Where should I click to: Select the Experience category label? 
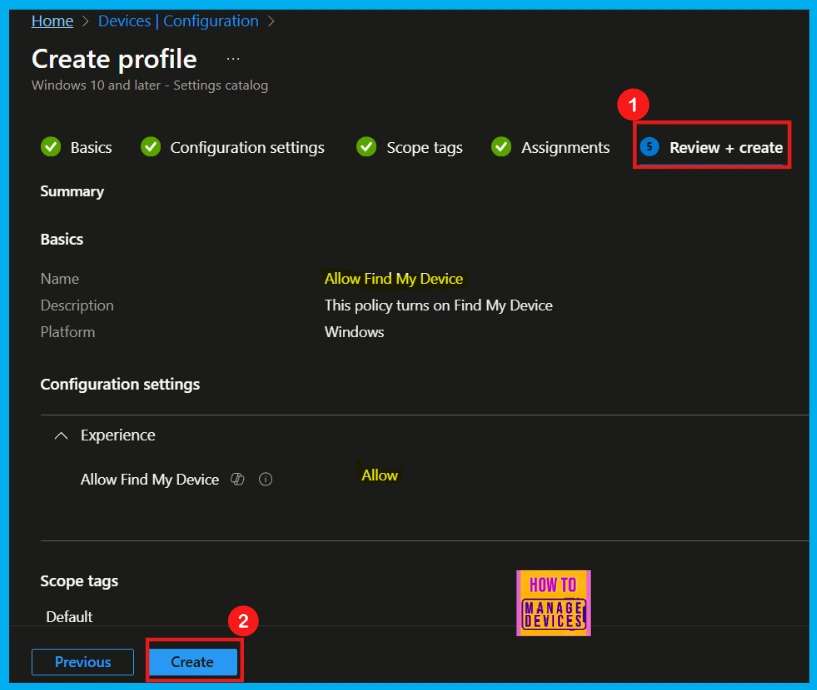pos(118,435)
